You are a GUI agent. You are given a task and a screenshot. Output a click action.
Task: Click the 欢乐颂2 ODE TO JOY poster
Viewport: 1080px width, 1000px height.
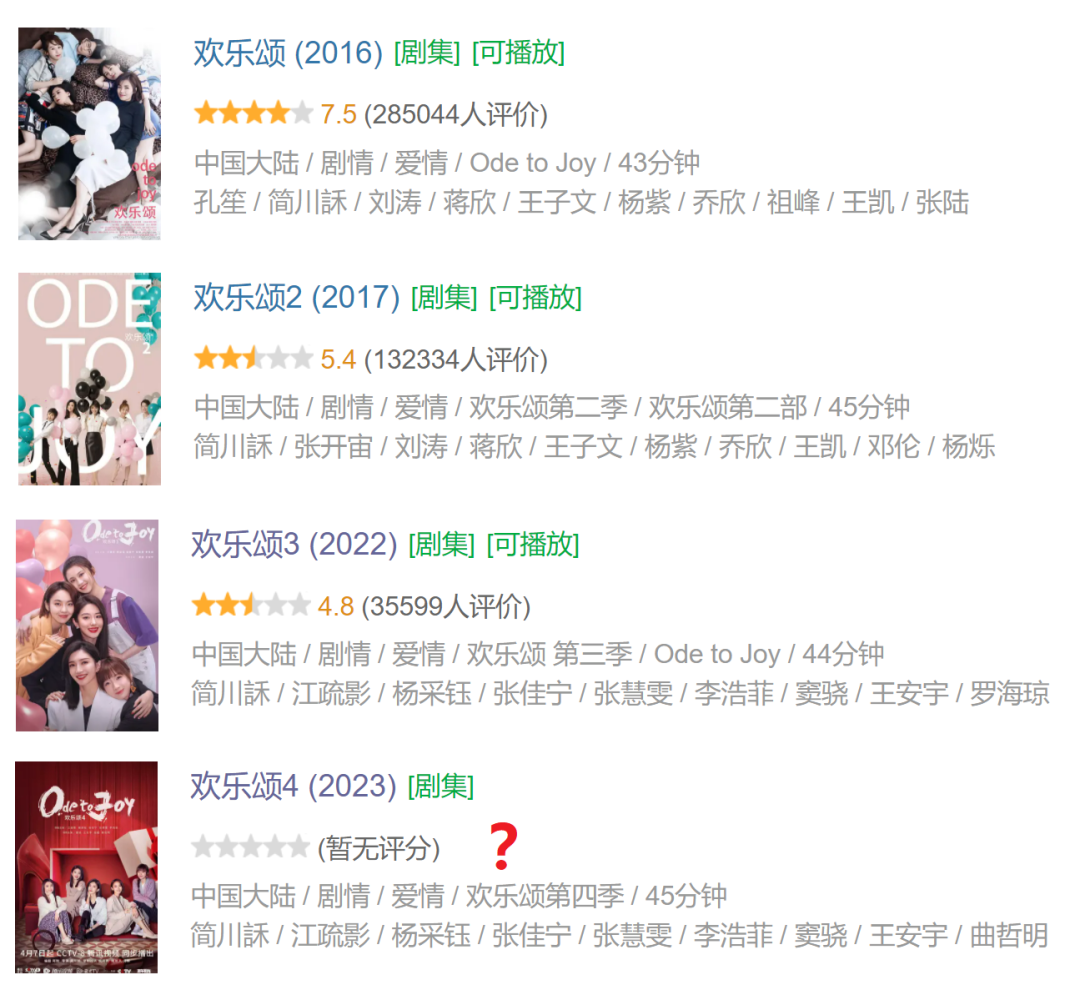89,379
